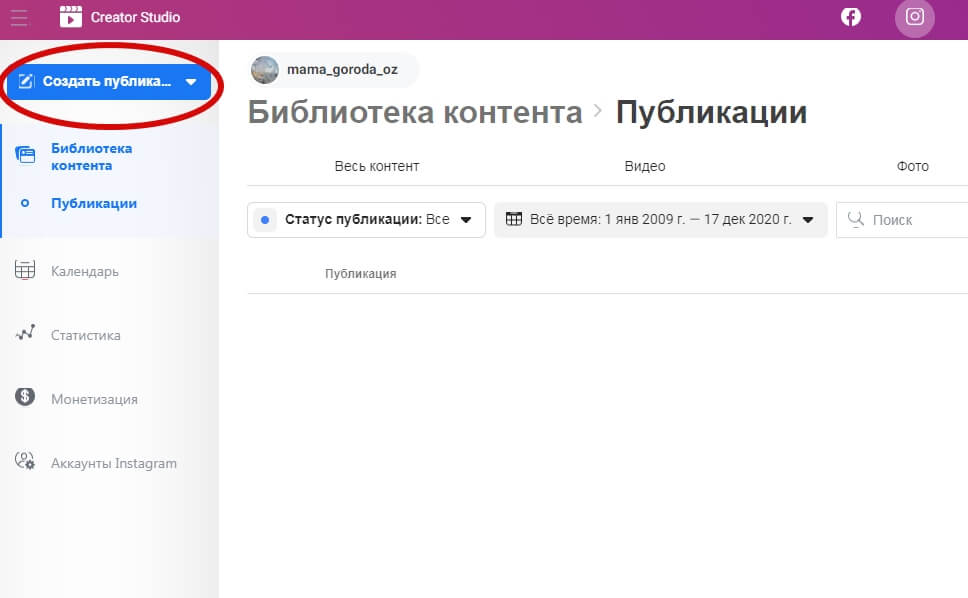Click the Публикация column header
This screenshot has width=968, height=598.
361,273
